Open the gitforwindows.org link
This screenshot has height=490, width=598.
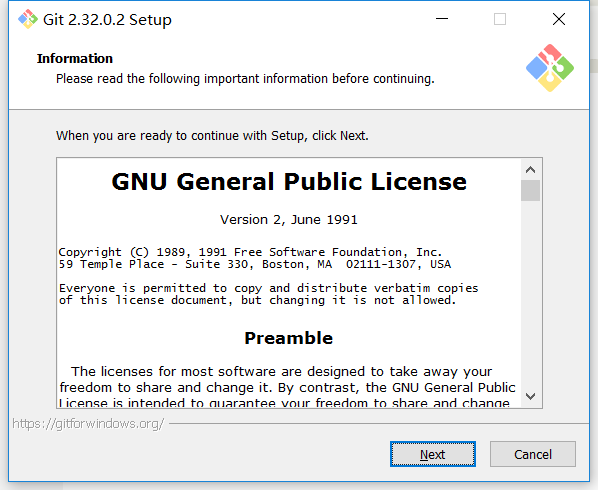88,424
